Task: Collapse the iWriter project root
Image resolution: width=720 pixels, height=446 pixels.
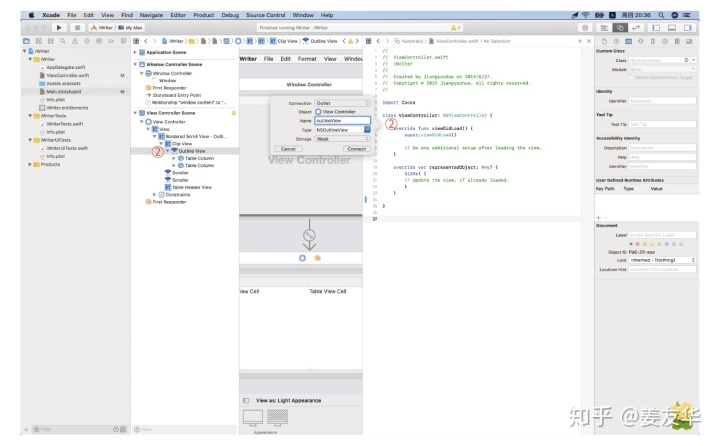Action: (25, 51)
